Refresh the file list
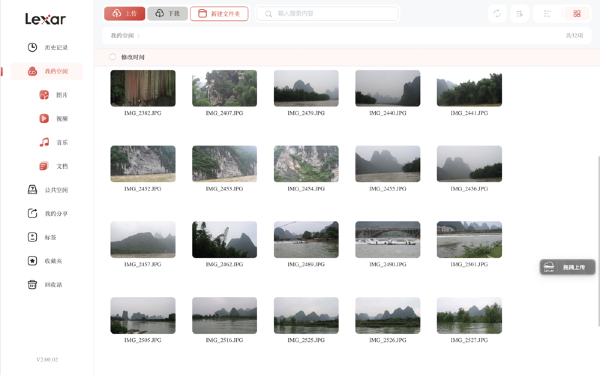Screen dimensions: 600x375 497,13
